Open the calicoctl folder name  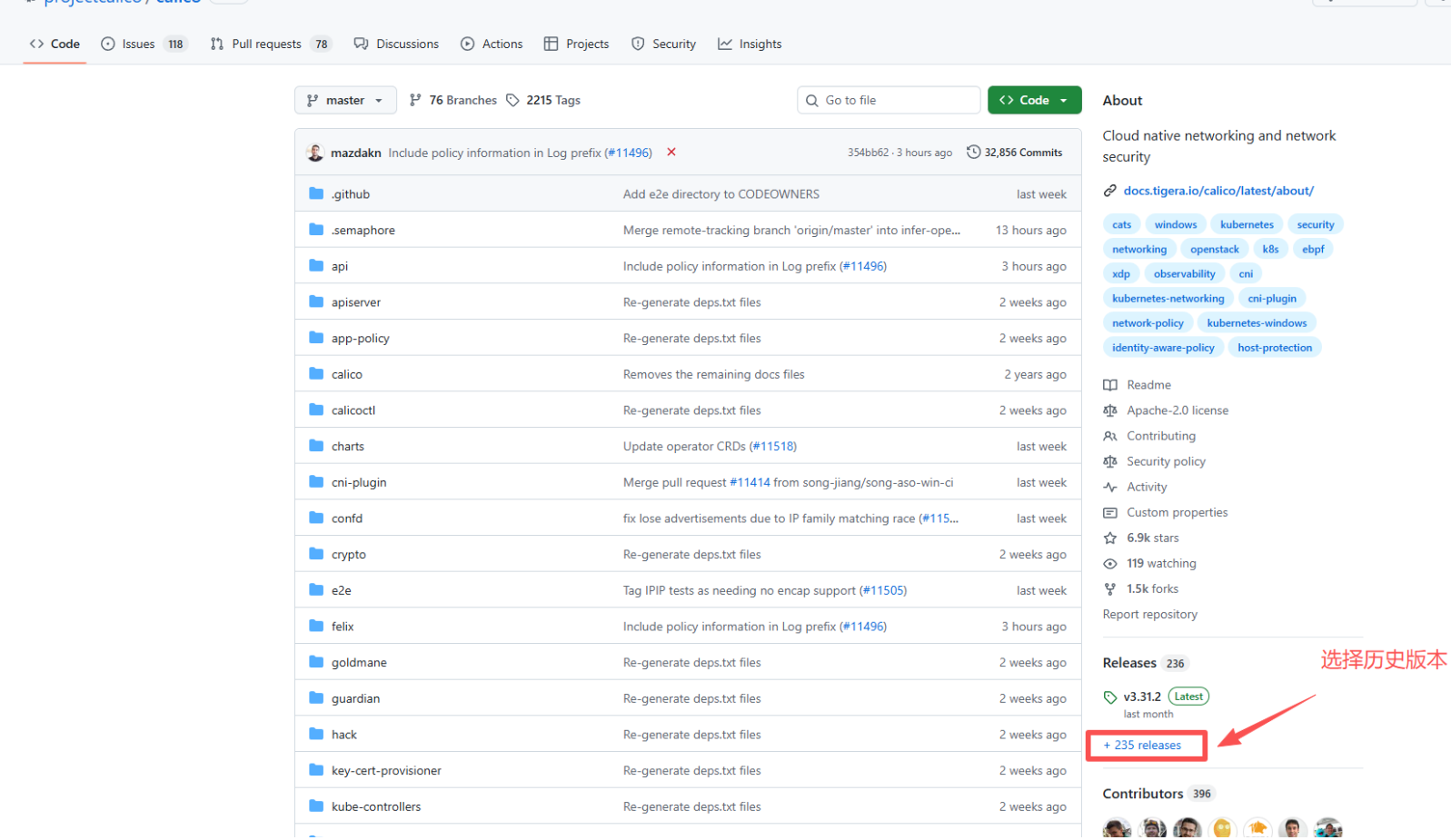353,410
